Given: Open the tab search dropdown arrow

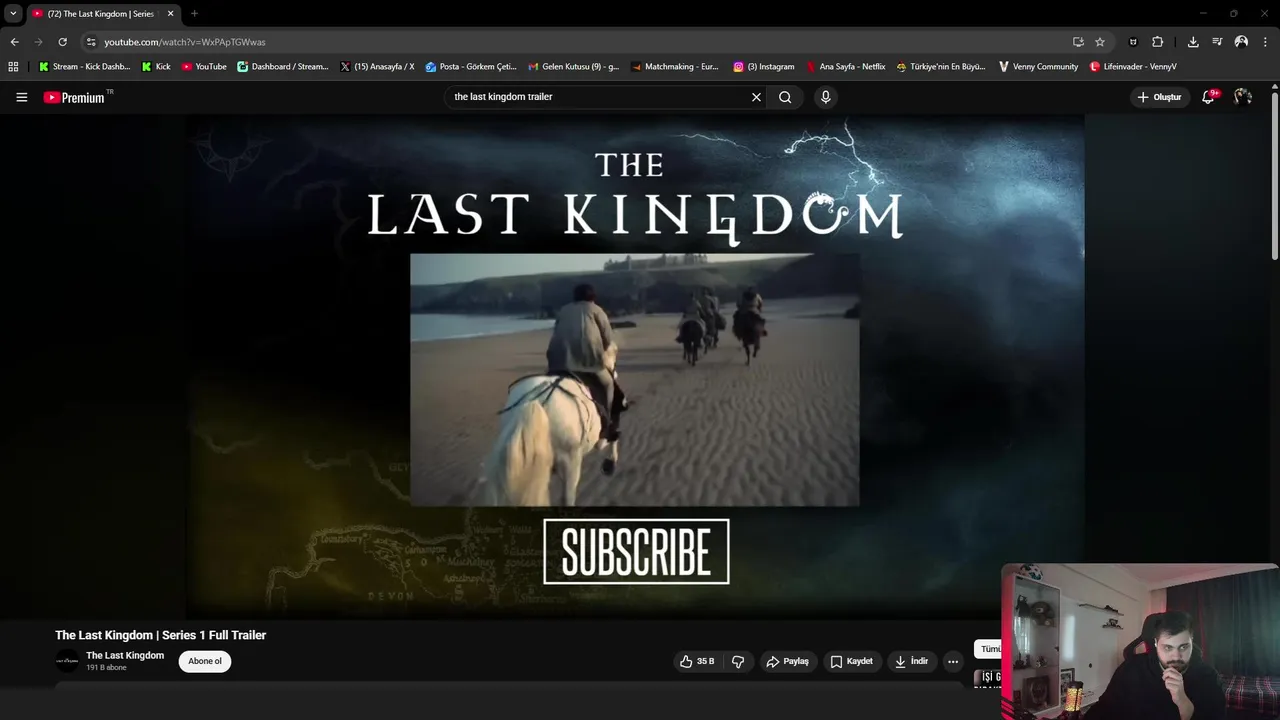Looking at the screenshot, I should click(13, 14).
